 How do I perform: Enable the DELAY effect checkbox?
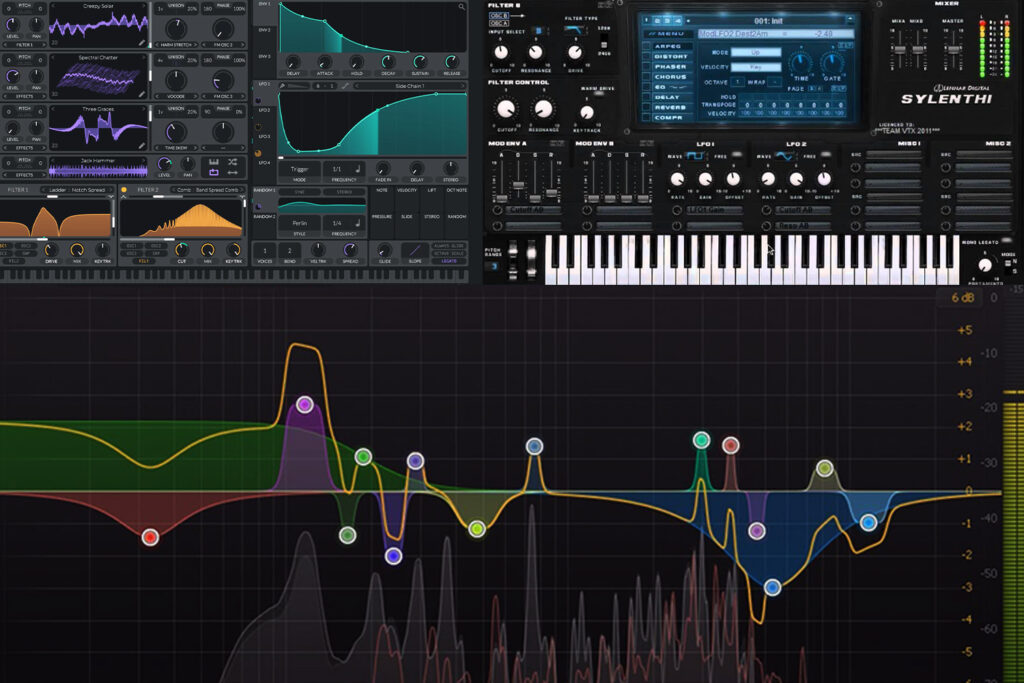[647, 97]
